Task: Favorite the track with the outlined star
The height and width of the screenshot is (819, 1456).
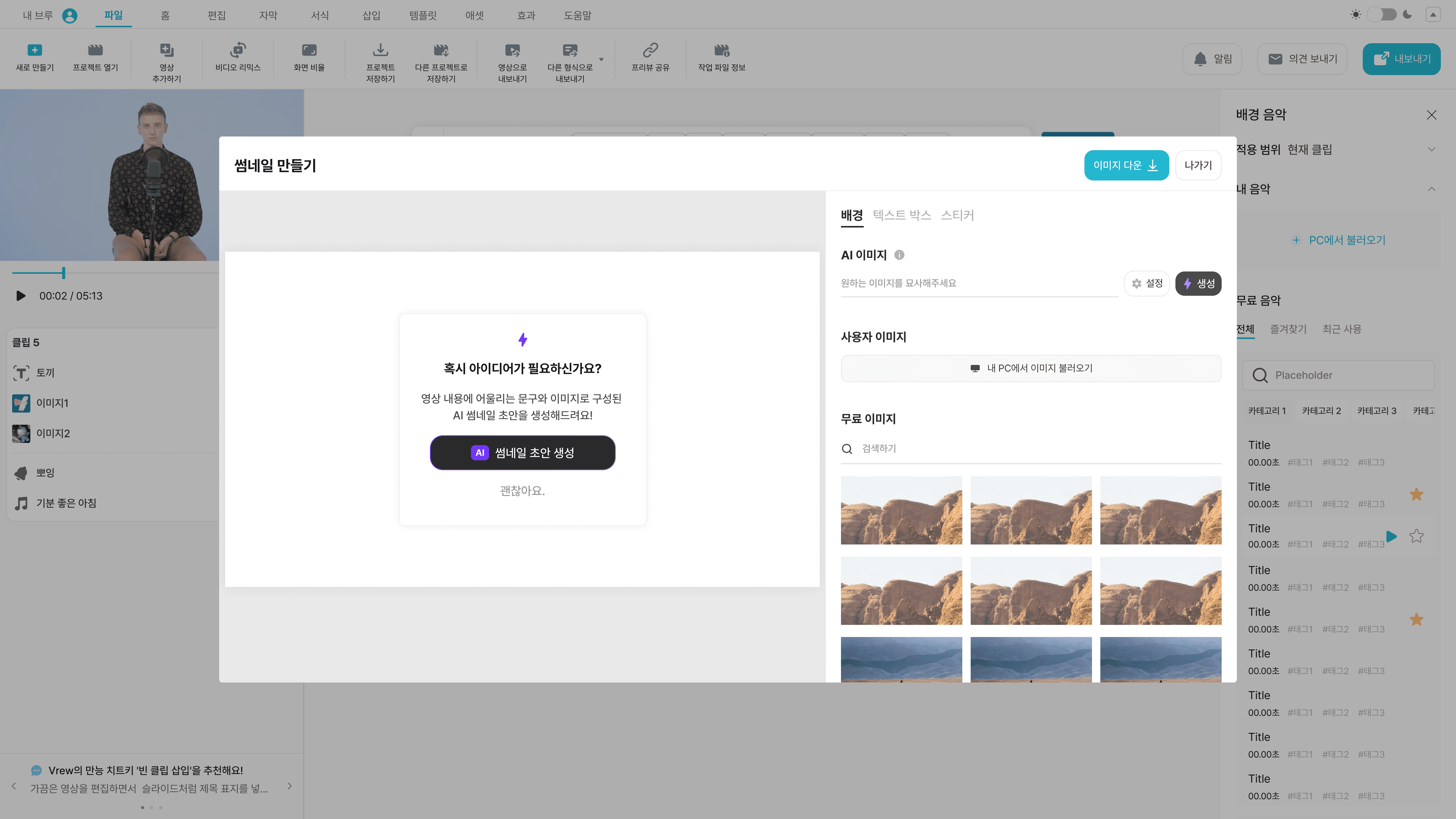Action: click(x=1416, y=536)
